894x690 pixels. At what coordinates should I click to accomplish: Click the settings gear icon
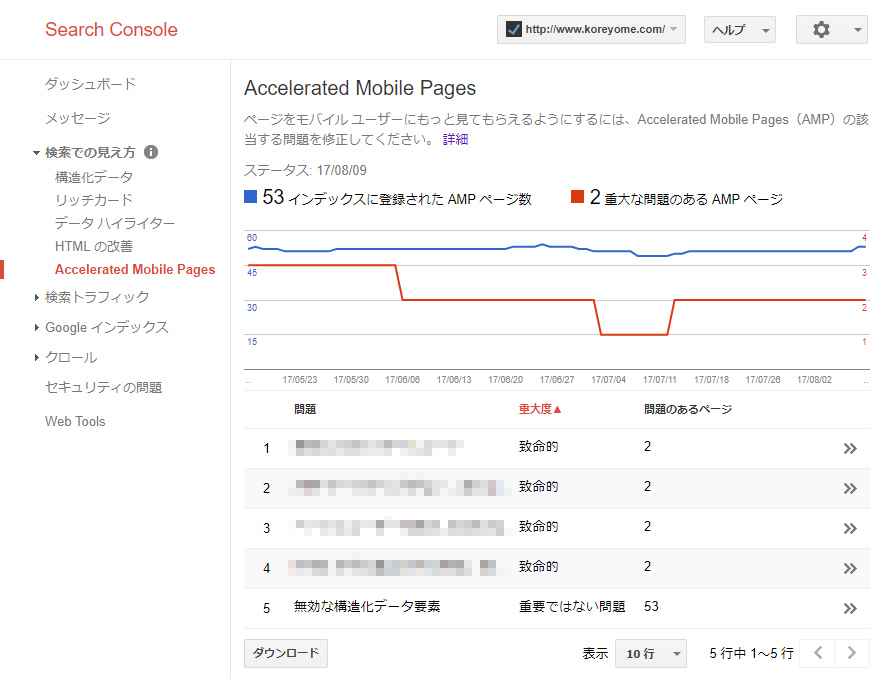pyautogui.click(x=821, y=30)
